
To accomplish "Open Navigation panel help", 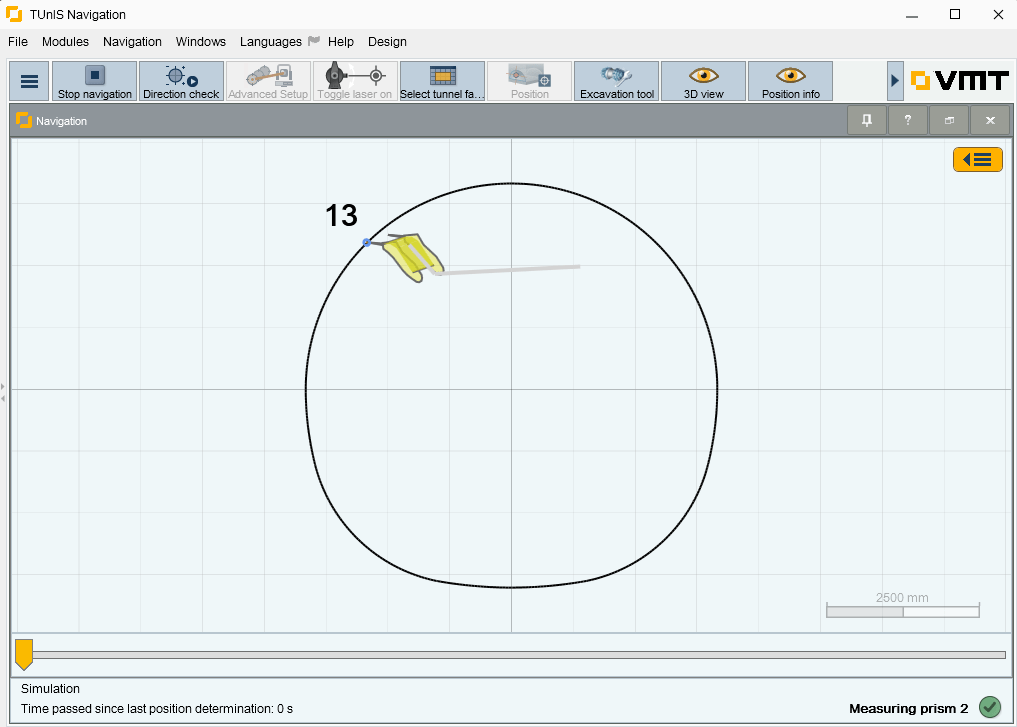I will (907, 120).
